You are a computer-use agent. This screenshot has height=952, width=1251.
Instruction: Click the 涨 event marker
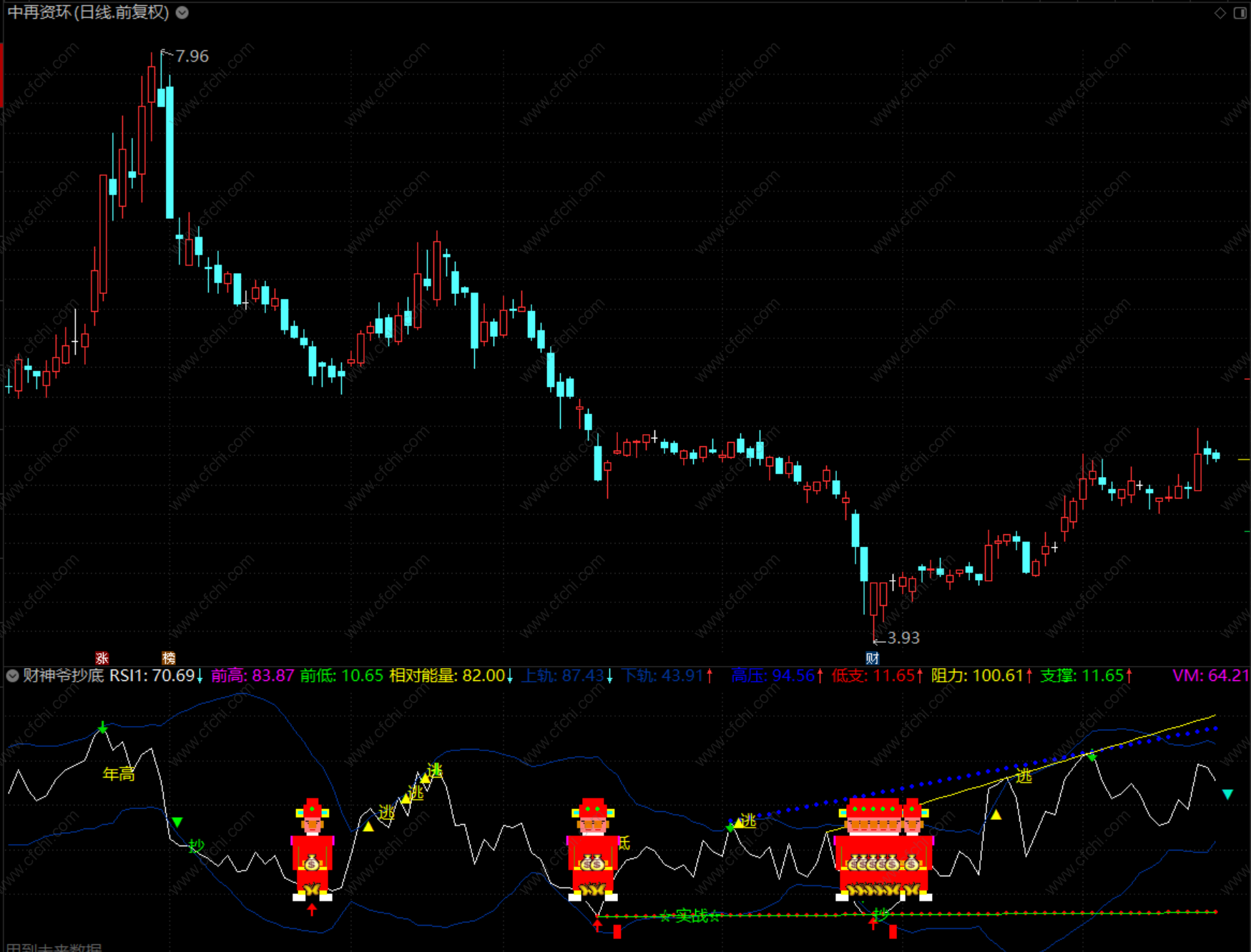click(x=102, y=657)
